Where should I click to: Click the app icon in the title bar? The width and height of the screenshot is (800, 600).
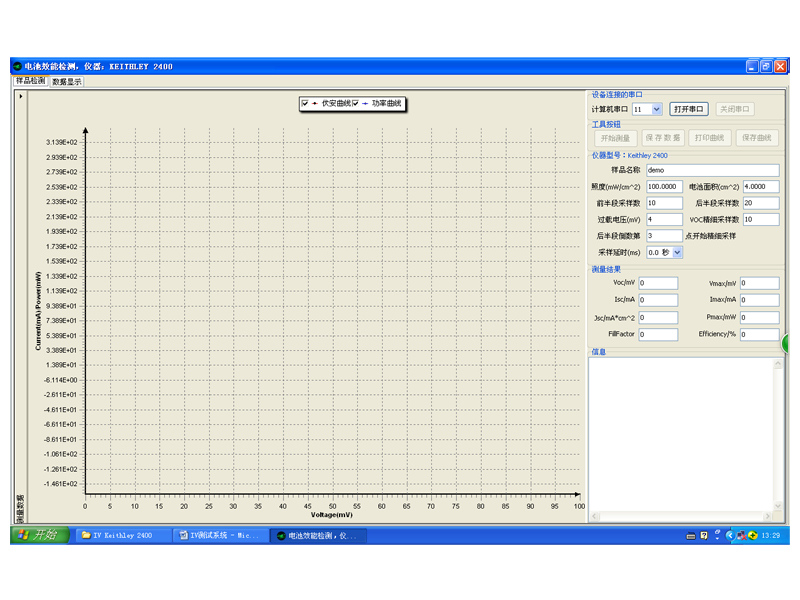[x=17, y=66]
